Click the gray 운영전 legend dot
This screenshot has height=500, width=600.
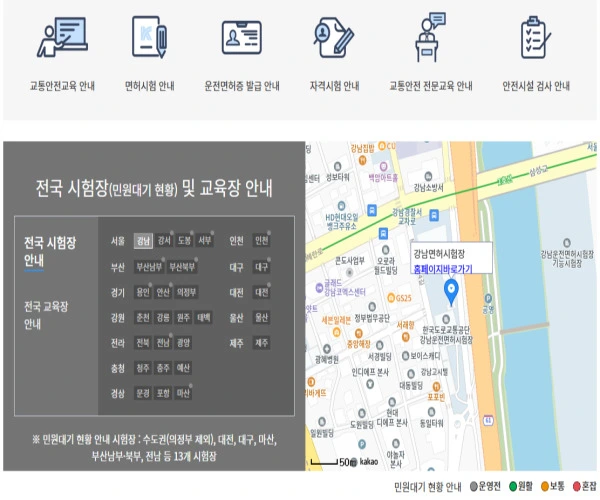(x=474, y=487)
